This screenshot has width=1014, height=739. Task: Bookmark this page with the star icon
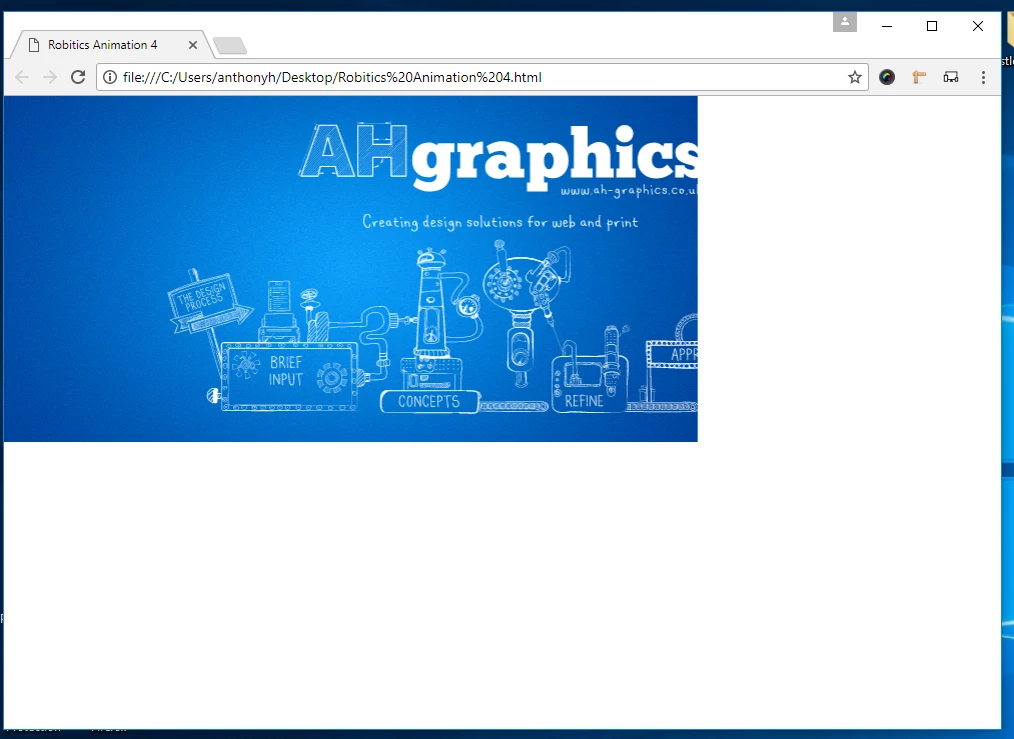[854, 77]
